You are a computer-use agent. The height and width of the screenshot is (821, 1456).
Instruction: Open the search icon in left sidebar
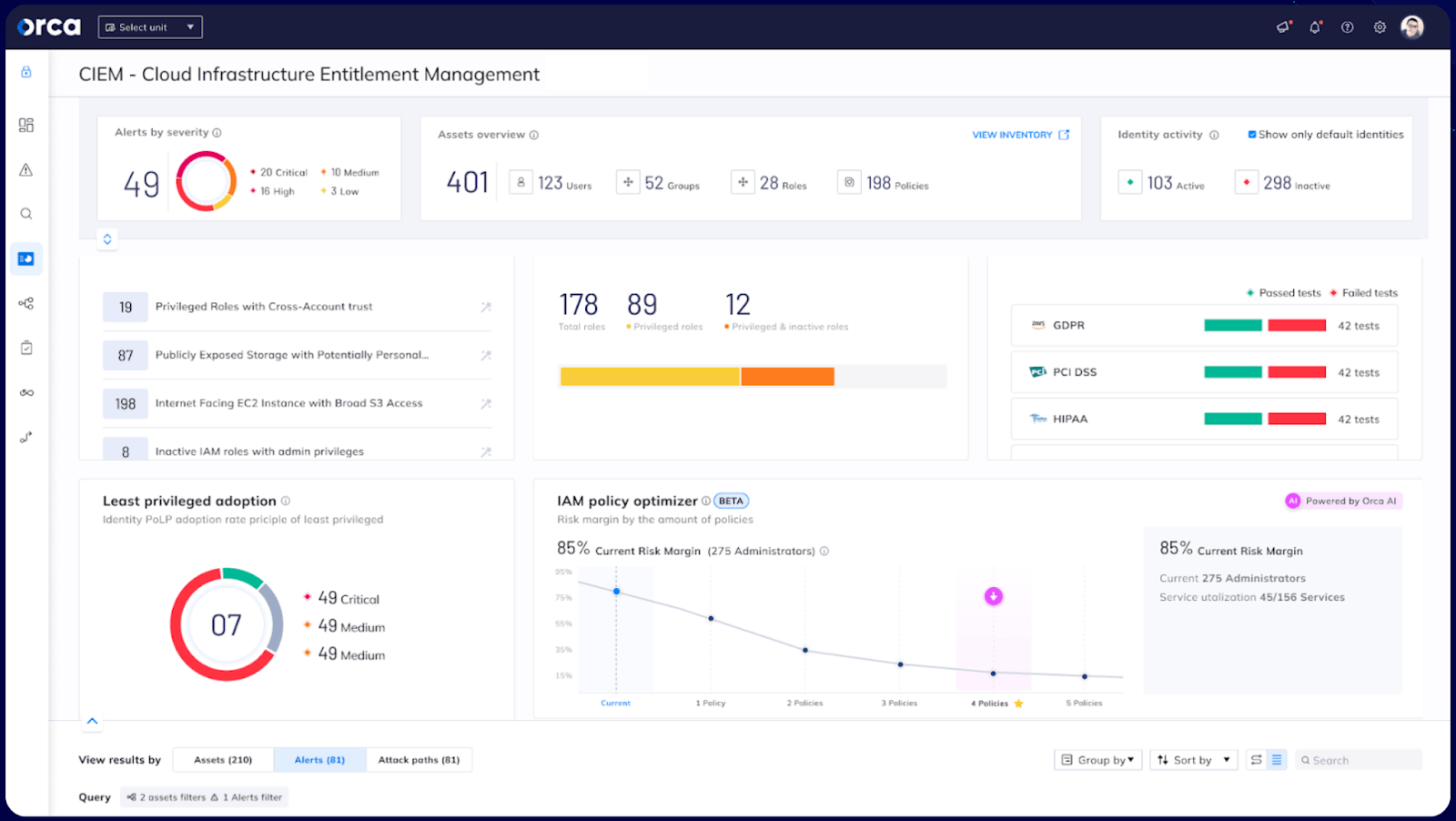26,214
